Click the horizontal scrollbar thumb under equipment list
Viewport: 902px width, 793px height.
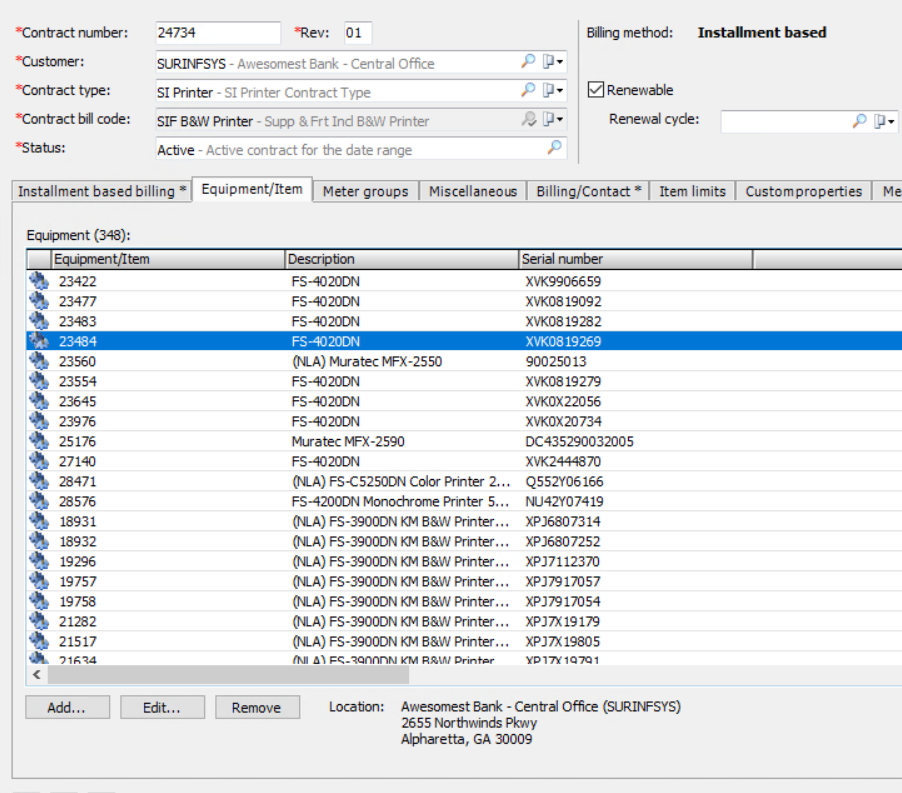pyautogui.click(x=228, y=675)
